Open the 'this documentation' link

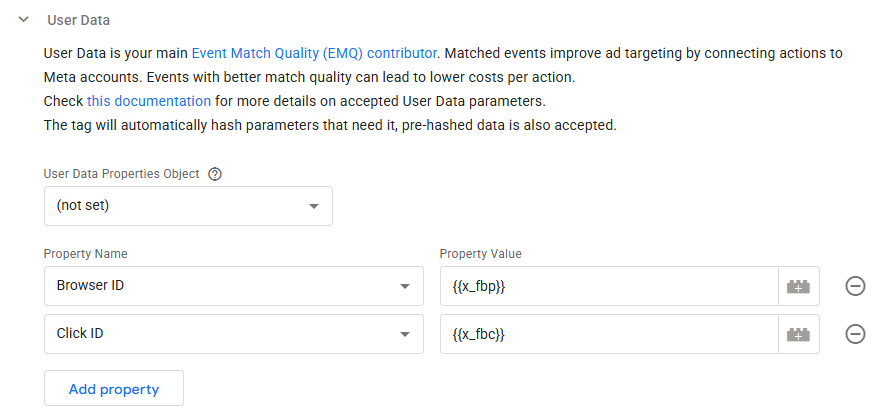[149, 101]
